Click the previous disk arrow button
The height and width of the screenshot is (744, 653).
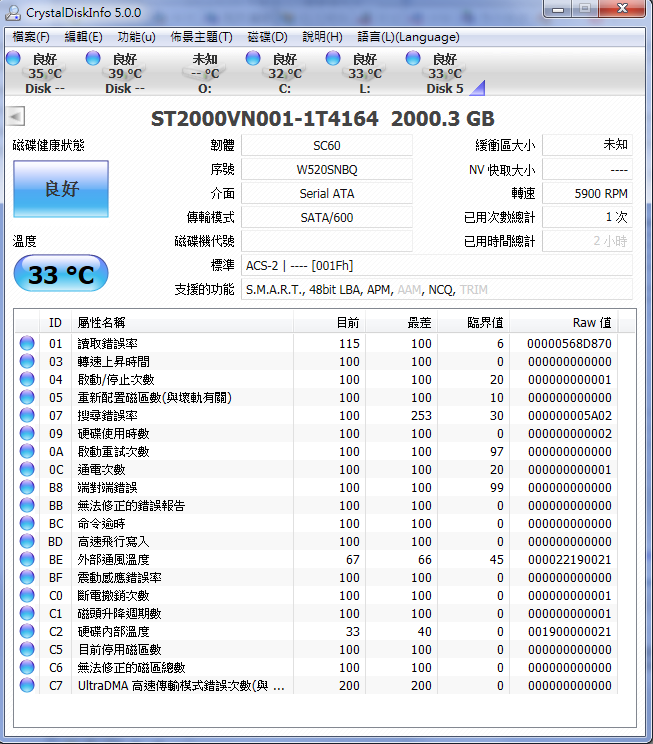16,116
